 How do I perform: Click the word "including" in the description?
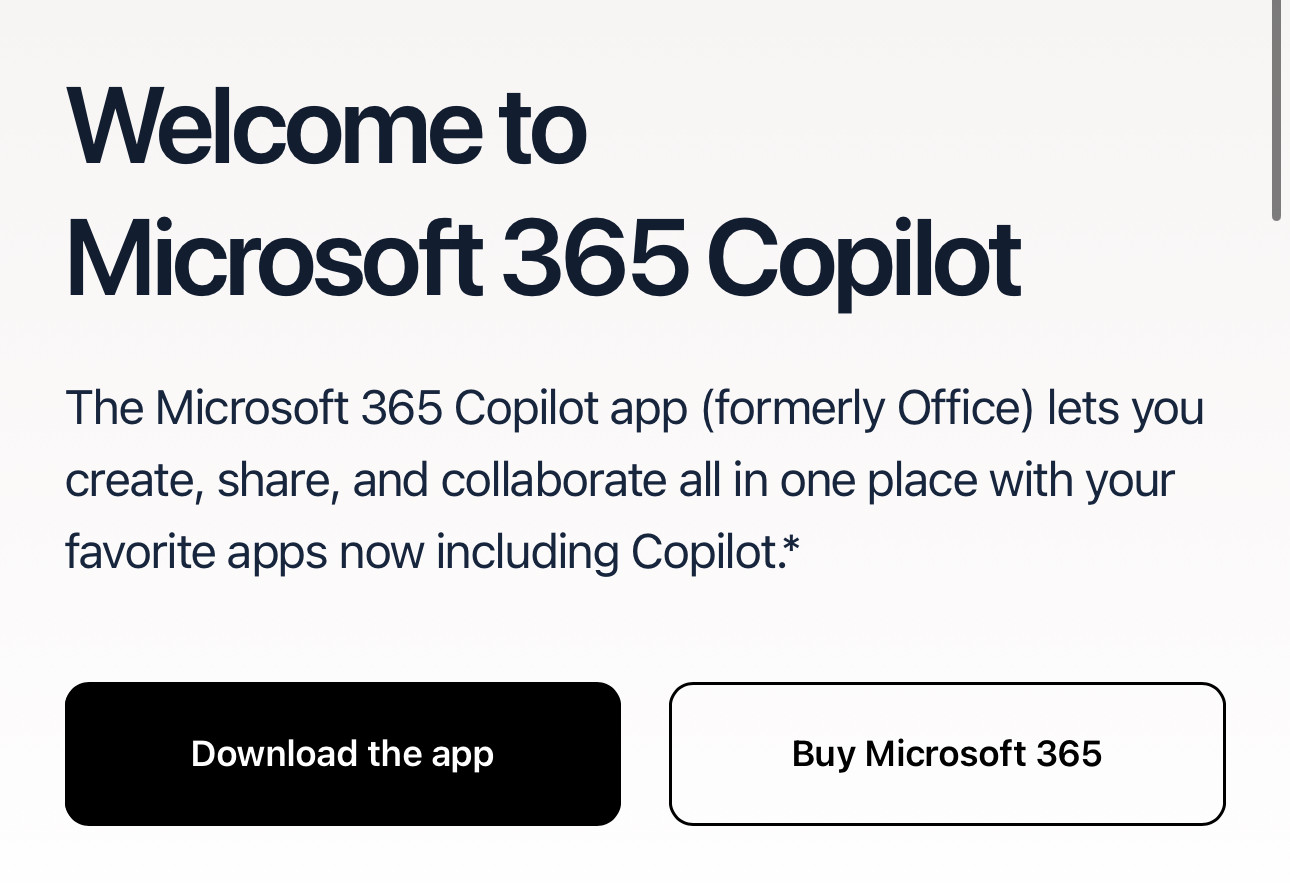click(x=526, y=552)
